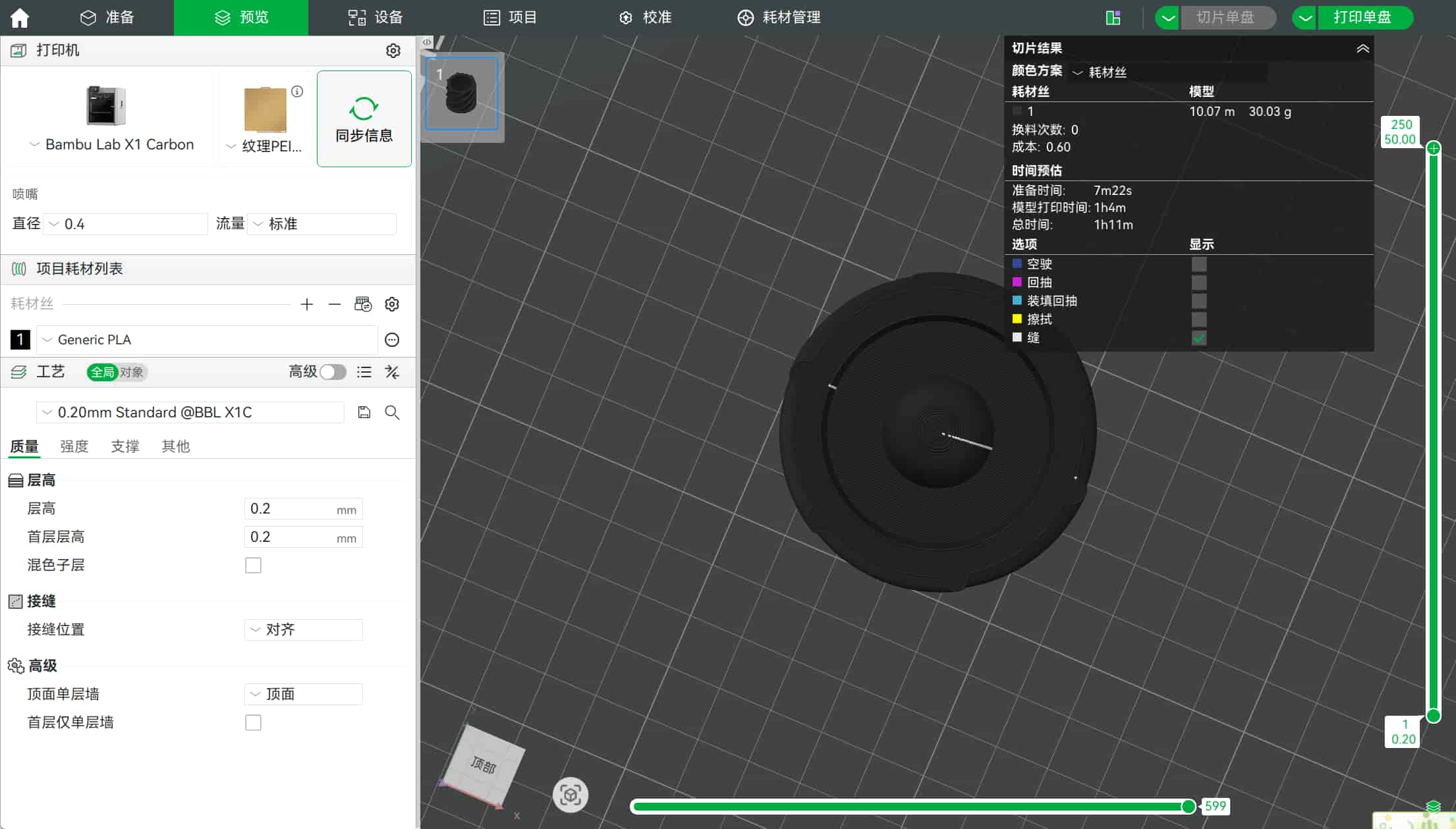1456x829 pixels.
Task: Click the layer height input field
Action: coord(303,508)
